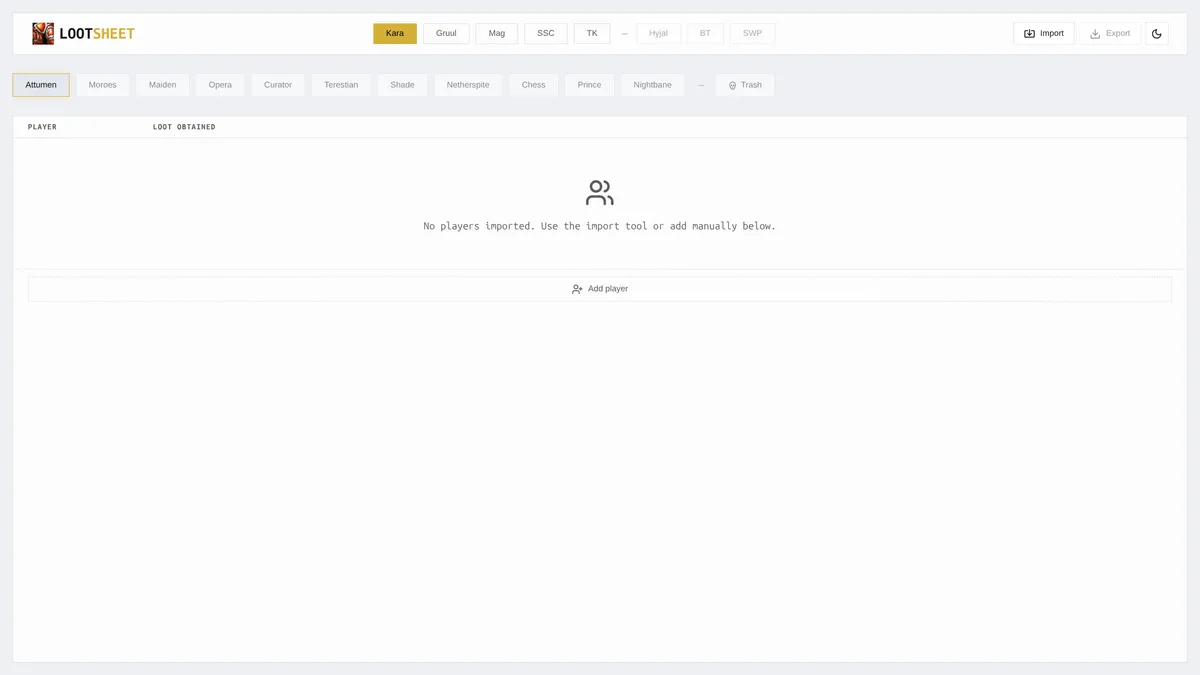Click the 'No players imported' message
Image resolution: width=1200 pixels, height=675 pixels.
[600, 226]
